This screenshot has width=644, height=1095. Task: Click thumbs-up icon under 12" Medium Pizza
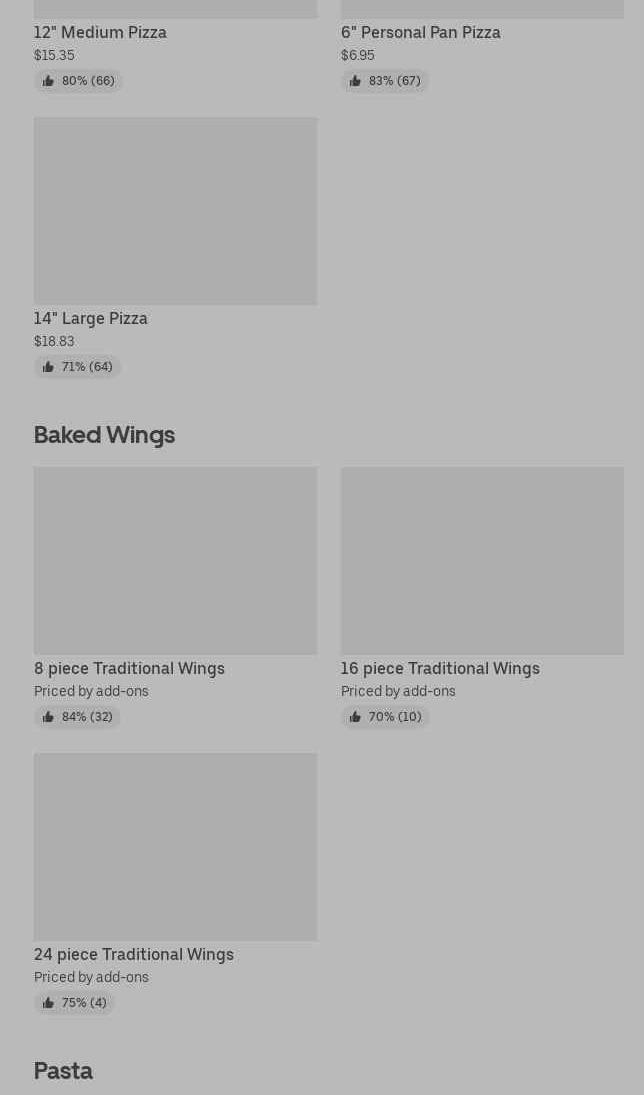(x=48, y=81)
